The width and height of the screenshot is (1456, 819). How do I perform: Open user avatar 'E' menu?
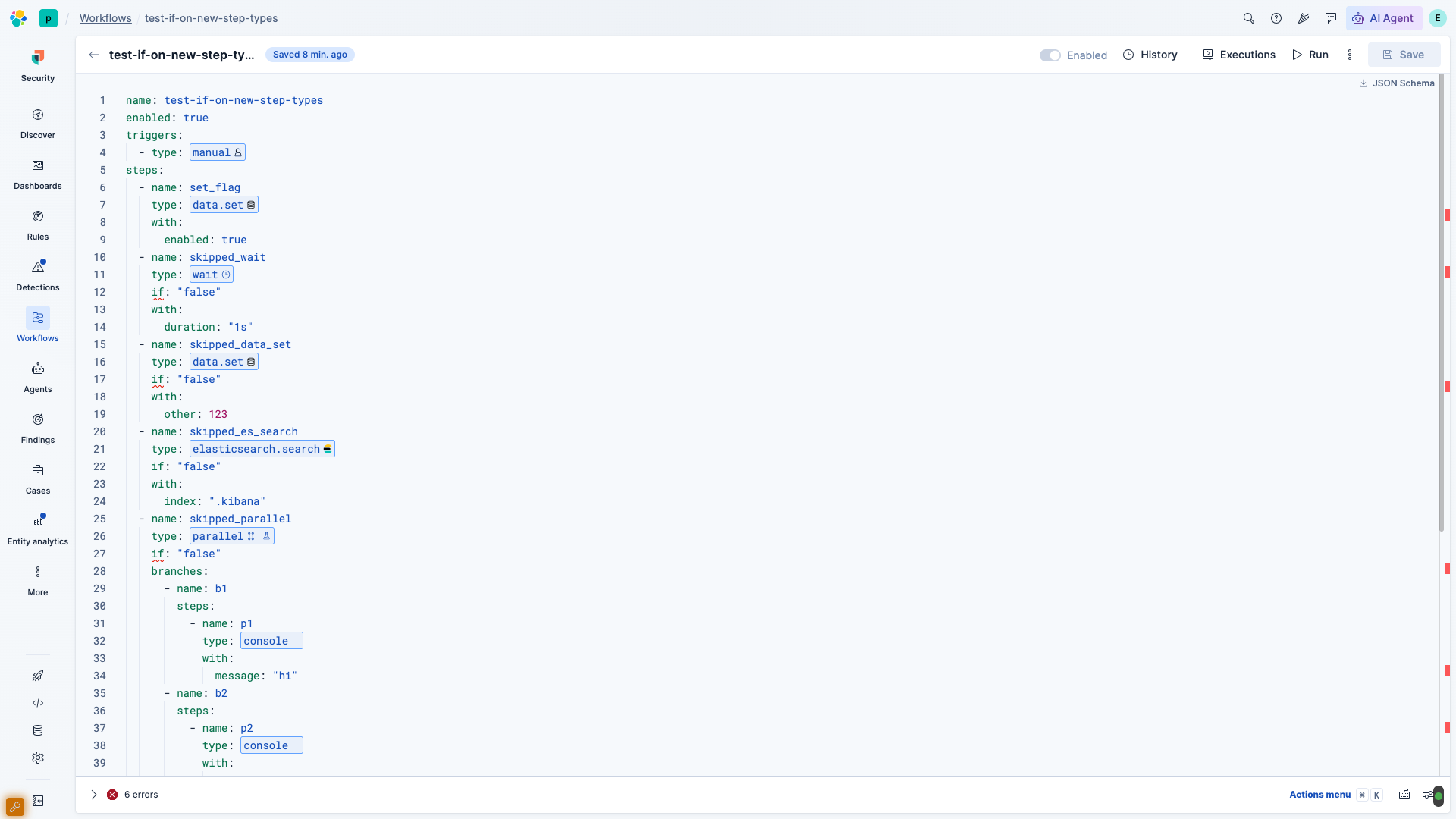coord(1438,18)
